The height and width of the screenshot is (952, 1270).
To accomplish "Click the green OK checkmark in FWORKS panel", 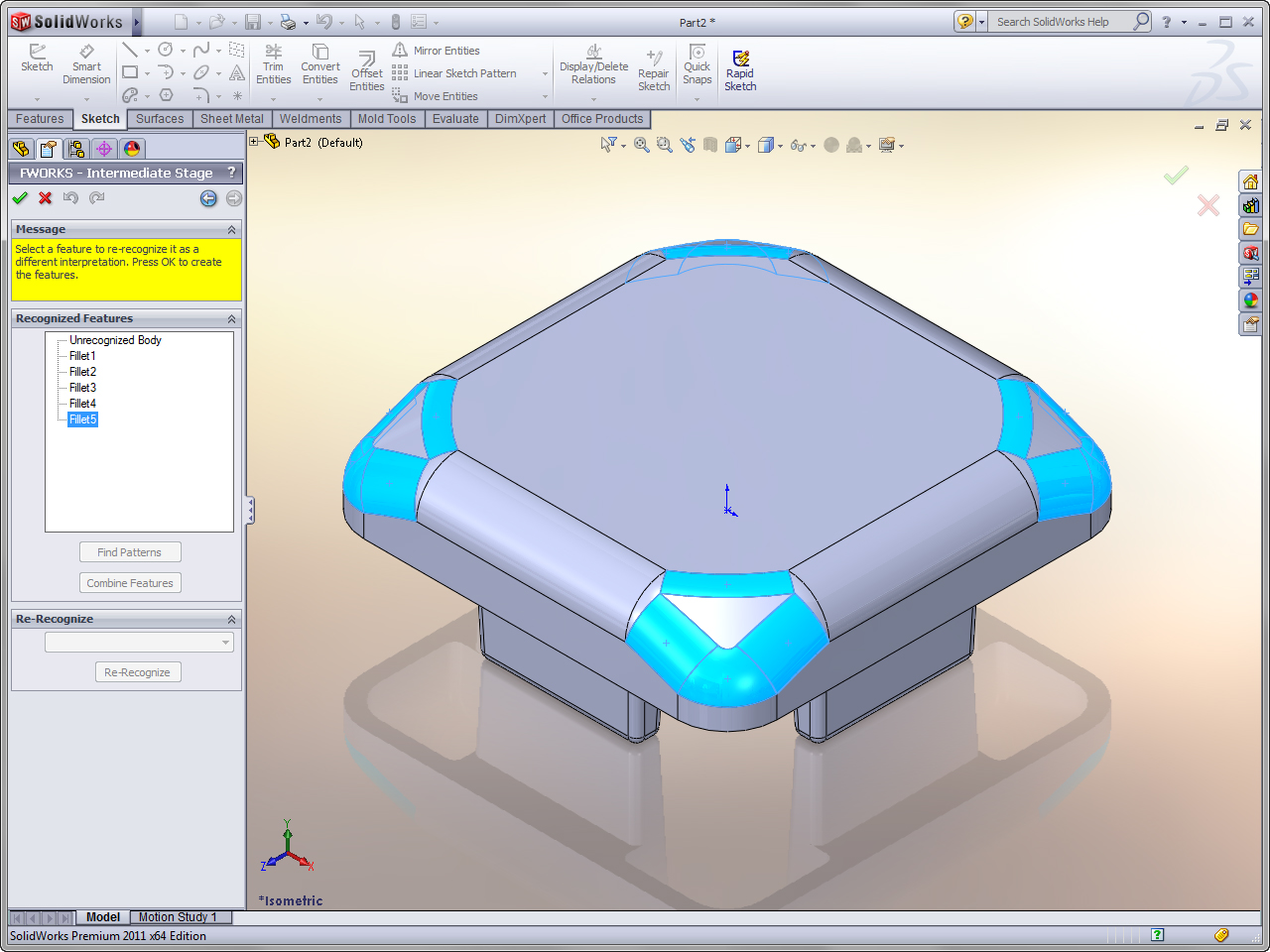I will (20, 198).
